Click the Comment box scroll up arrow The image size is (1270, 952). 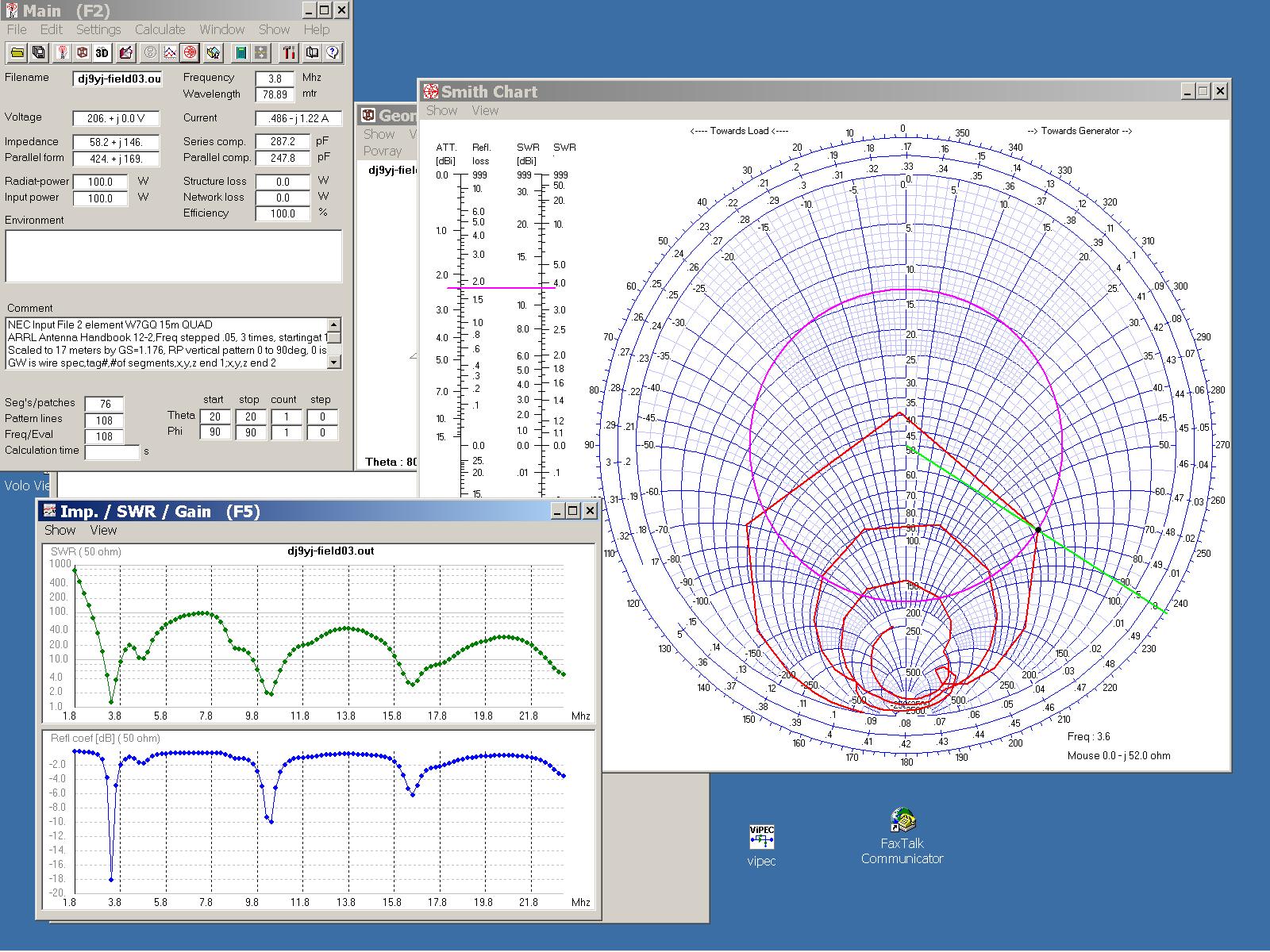pyautogui.click(x=334, y=324)
